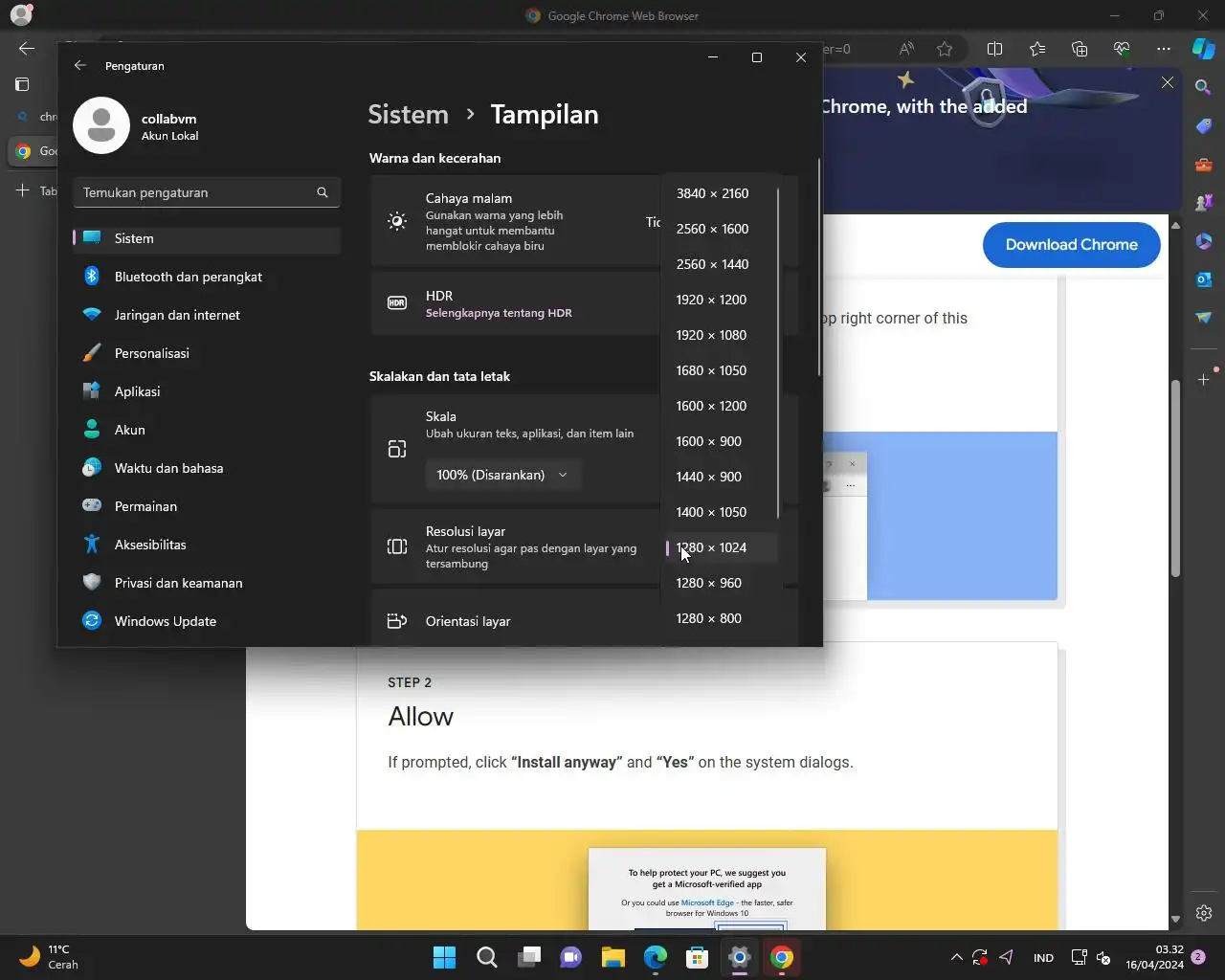Screen dimensions: 1225x980
Task: Open Cahaya malam night light setting
Action: 515,221
